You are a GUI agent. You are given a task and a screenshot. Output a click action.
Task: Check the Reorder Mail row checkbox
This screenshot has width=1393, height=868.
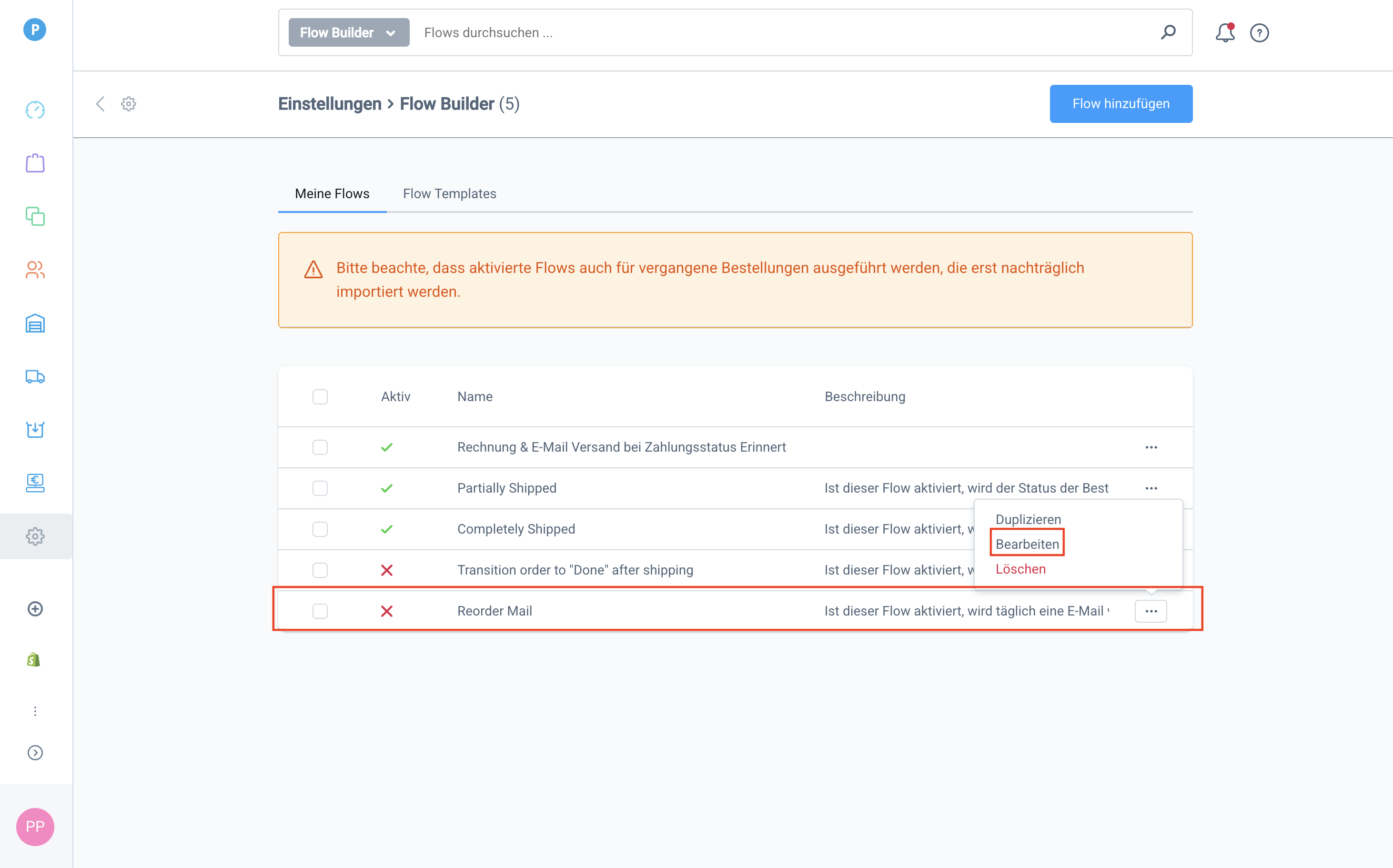coord(320,611)
